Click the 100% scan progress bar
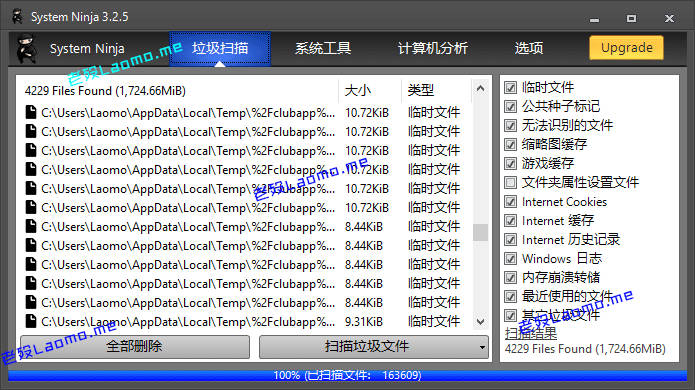Viewport: 695px width, 390px height. click(x=348, y=375)
